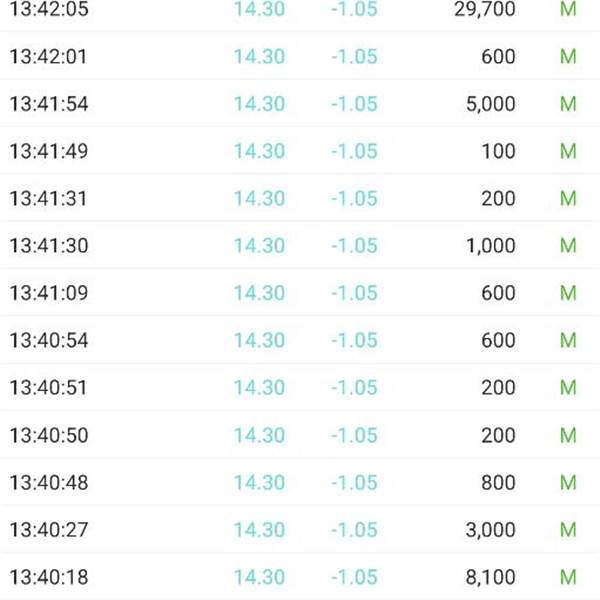600x600 pixels.
Task: Tap the 13:41:31 trade entry
Action: pyautogui.click(x=300, y=198)
